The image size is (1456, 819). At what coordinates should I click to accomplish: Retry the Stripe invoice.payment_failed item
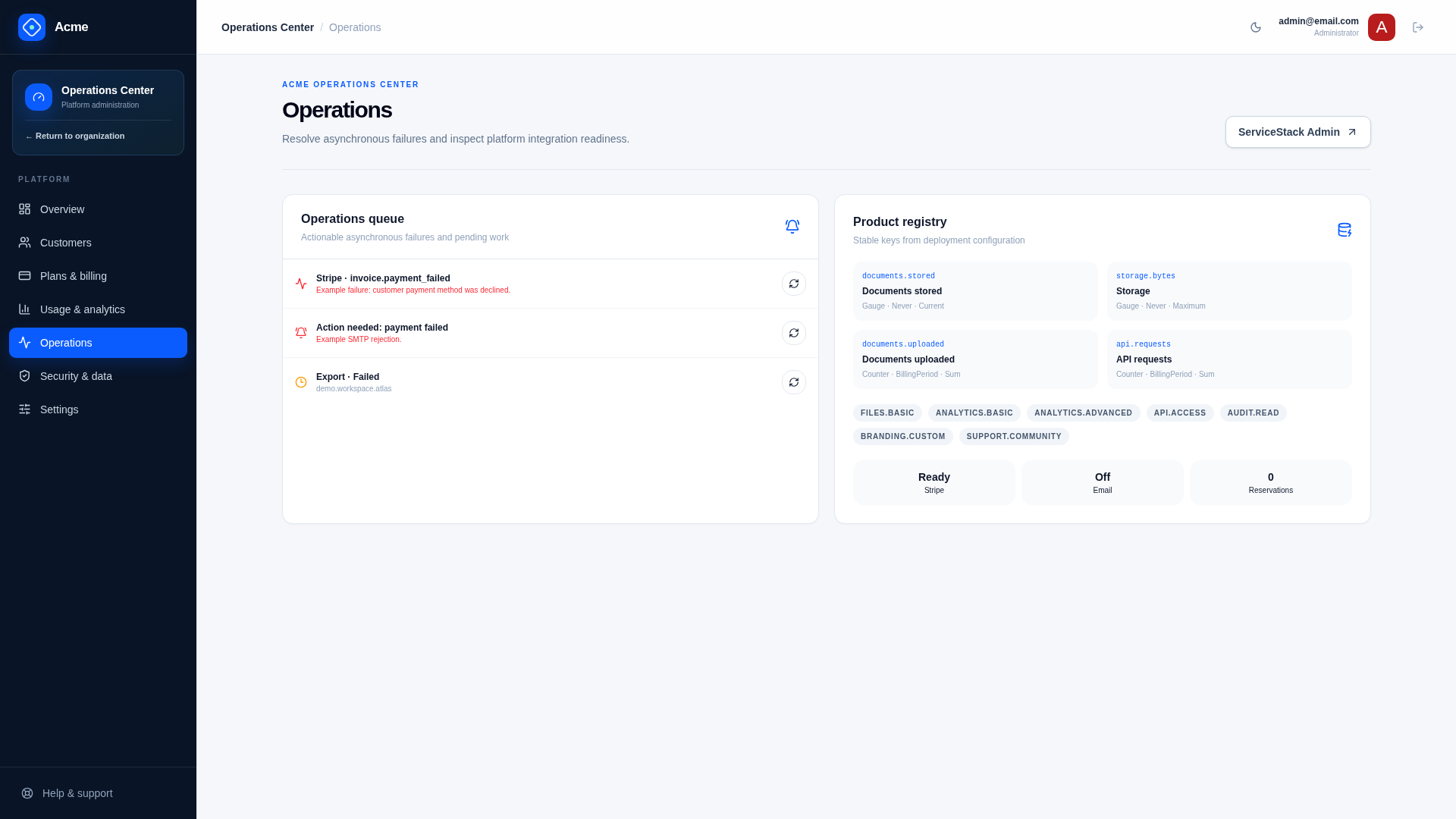click(x=794, y=284)
